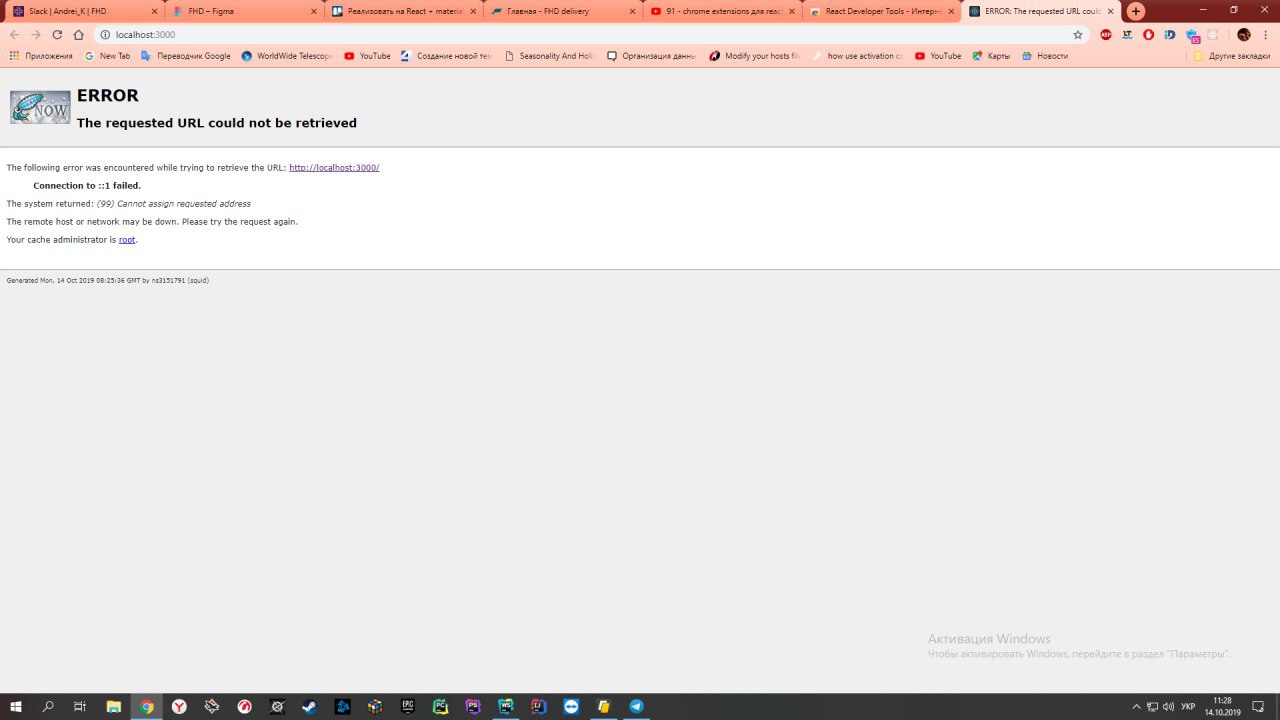
Task: Open the Chrome profile avatar
Action: point(1244,35)
